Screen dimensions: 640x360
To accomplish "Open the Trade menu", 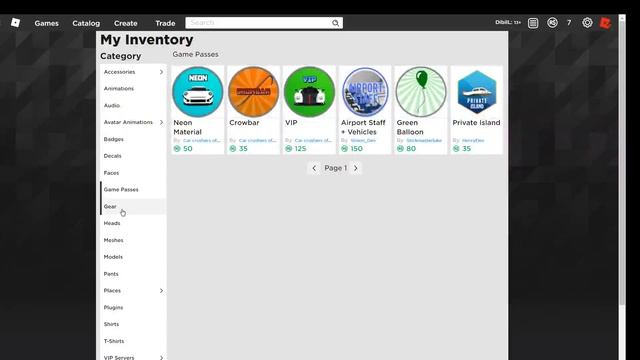I will tap(165, 23).
